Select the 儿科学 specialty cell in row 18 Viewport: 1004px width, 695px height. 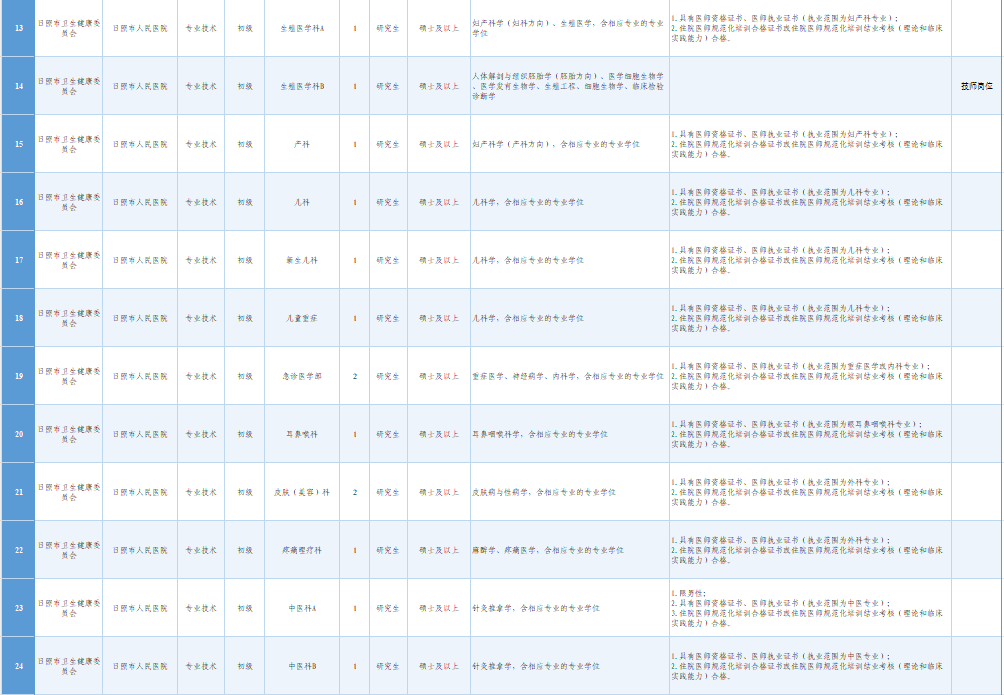[x=570, y=318]
